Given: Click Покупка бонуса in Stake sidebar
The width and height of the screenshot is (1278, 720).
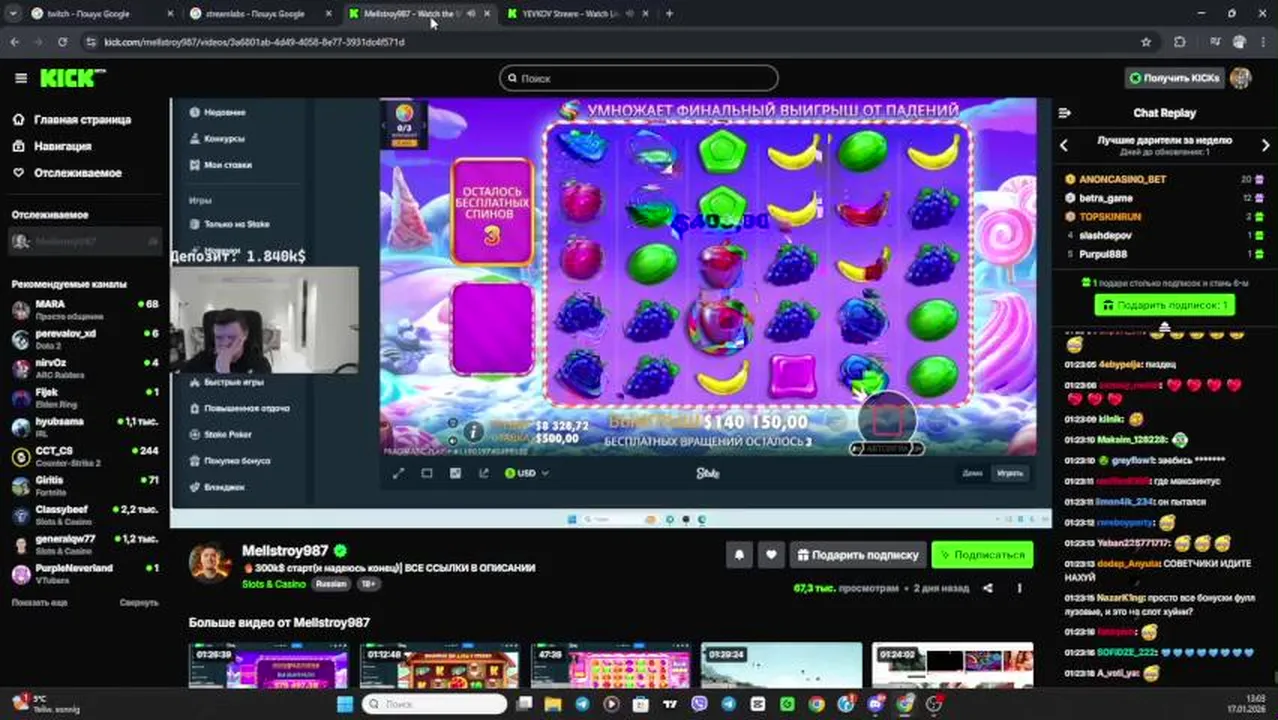Looking at the screenshot, I should (x=229, y=461).
